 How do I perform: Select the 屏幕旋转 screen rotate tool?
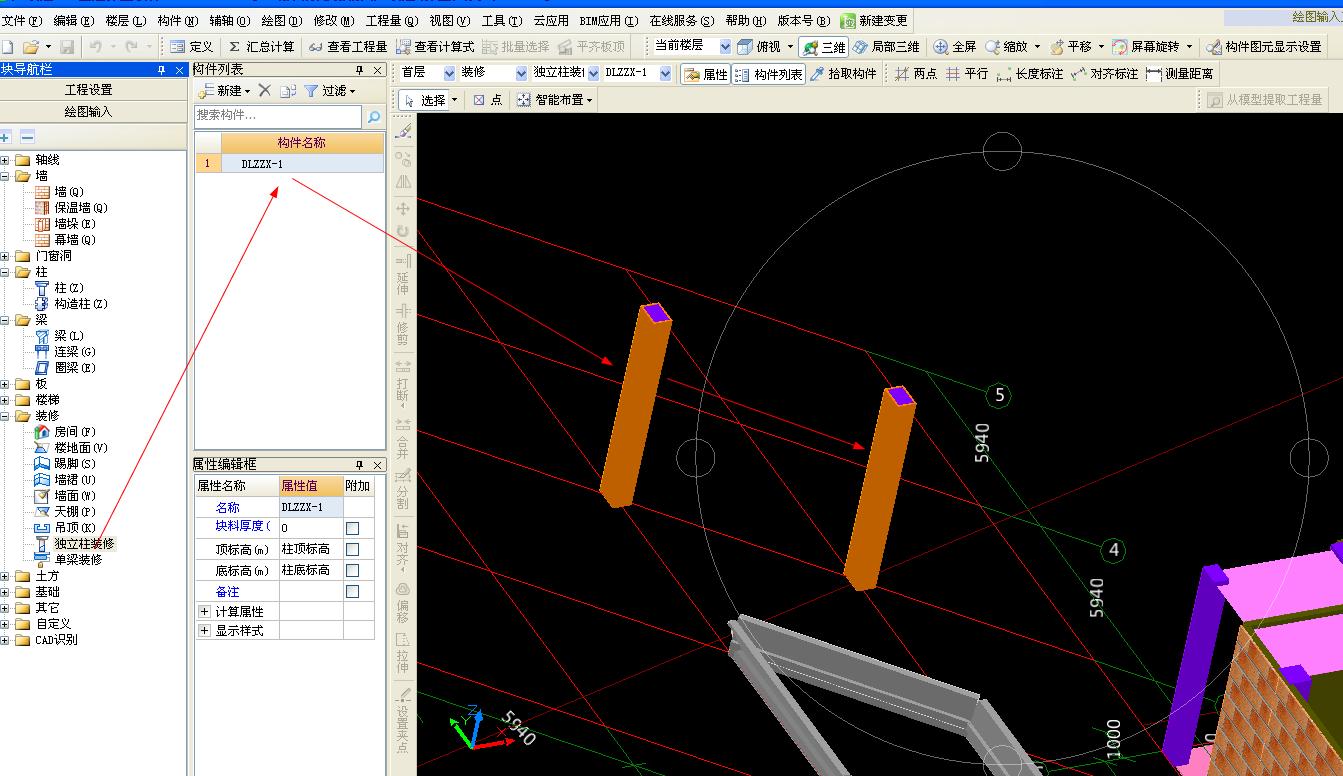click(1145, 47)
